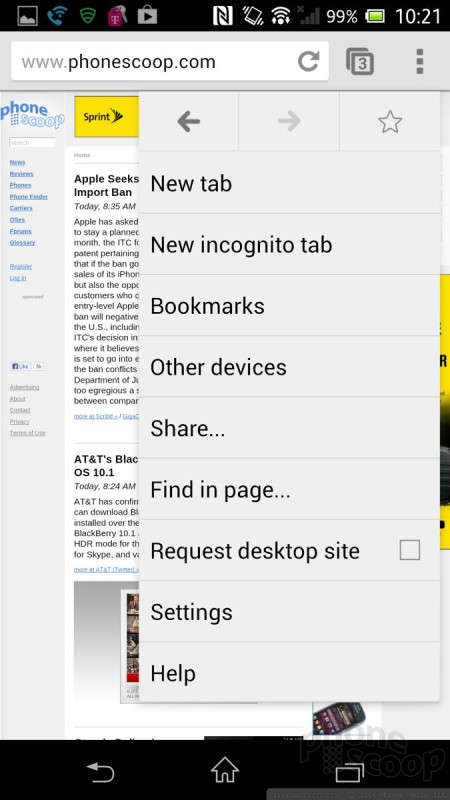
Task: Open recent apps from the navigation bar
Action: [349, 771]
